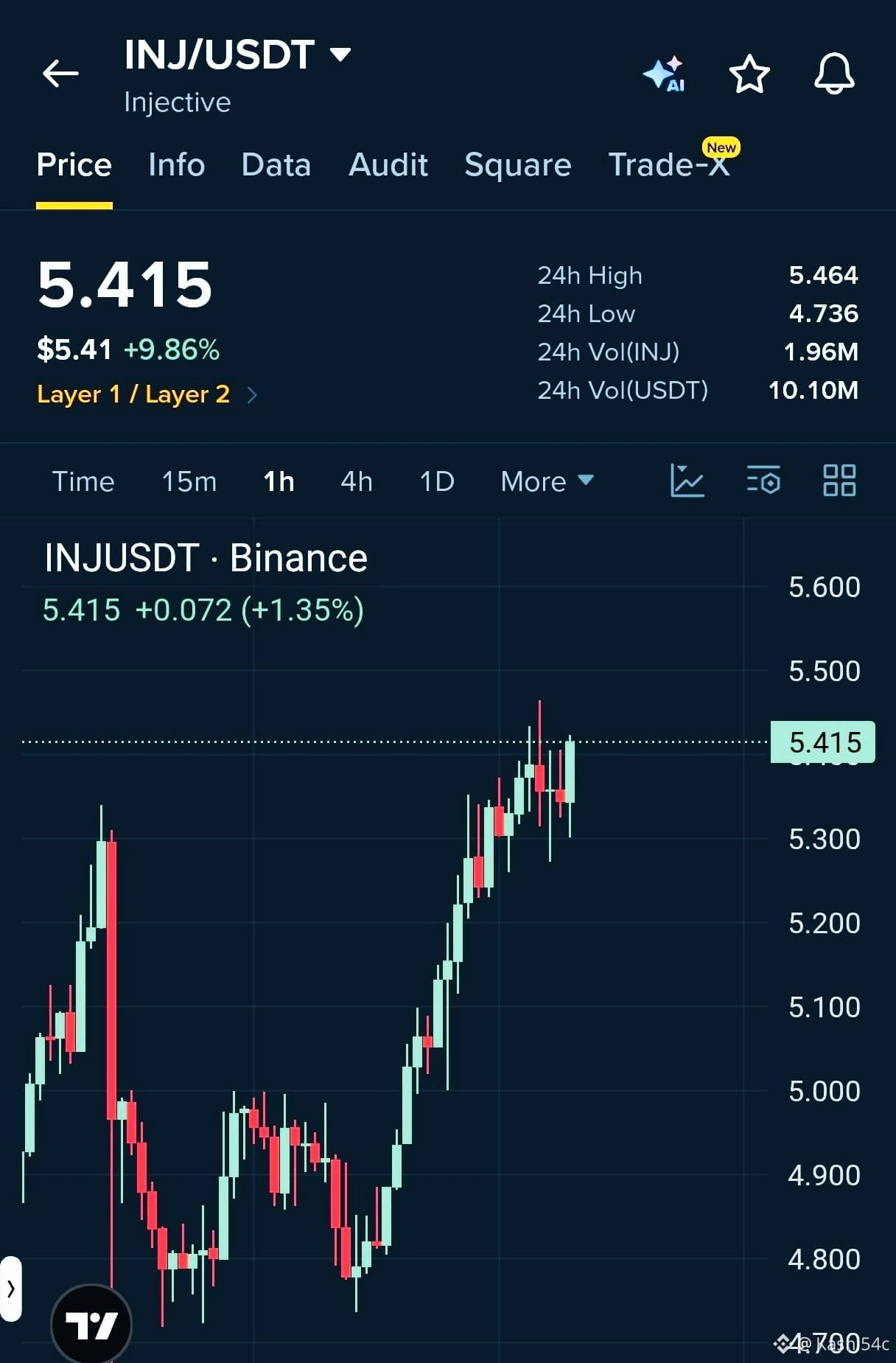Tap the 24h Vol(USDT) value 10.10M
This screenshot has height=1363, width=896.
(x=813, y=391)
